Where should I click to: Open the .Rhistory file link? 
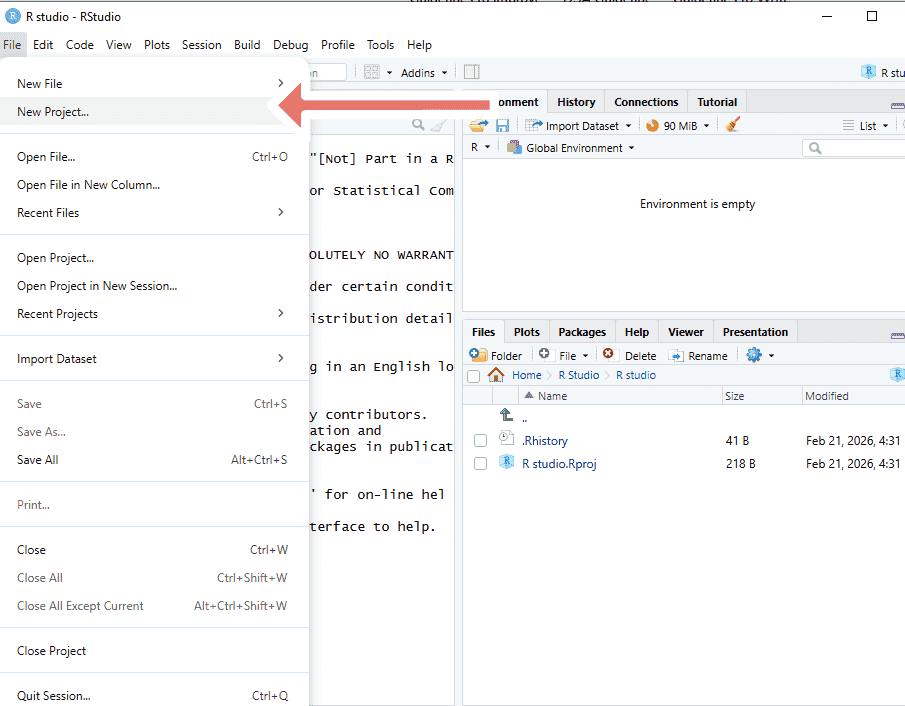(x=545, y=440)
